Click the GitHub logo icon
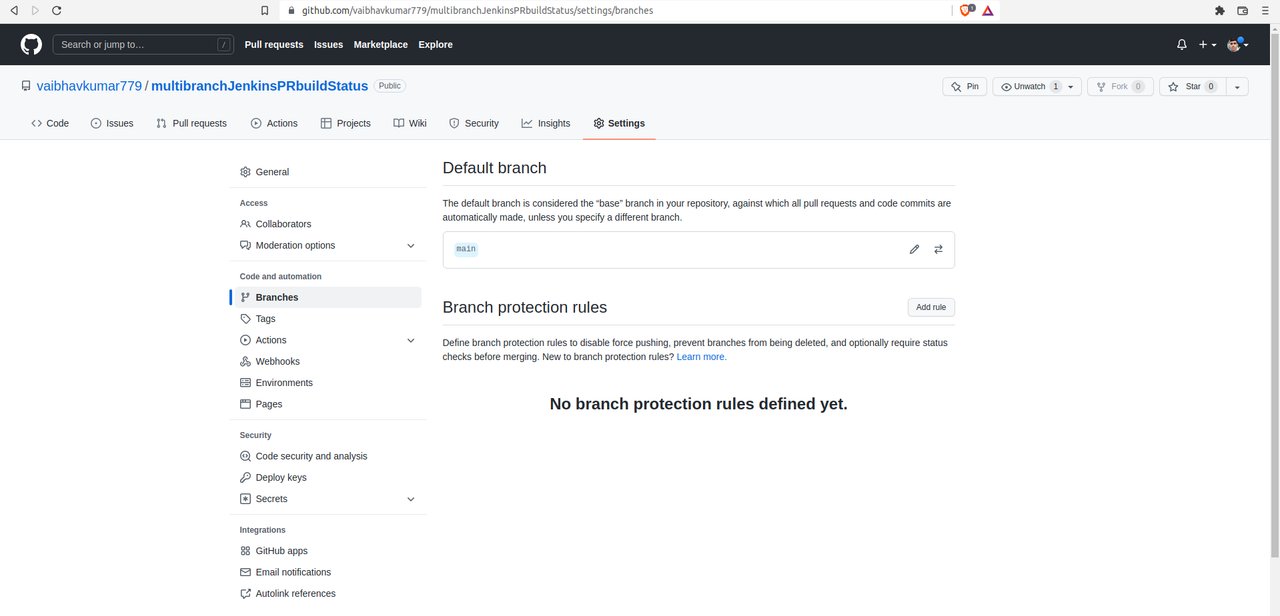 pos(31,45)
